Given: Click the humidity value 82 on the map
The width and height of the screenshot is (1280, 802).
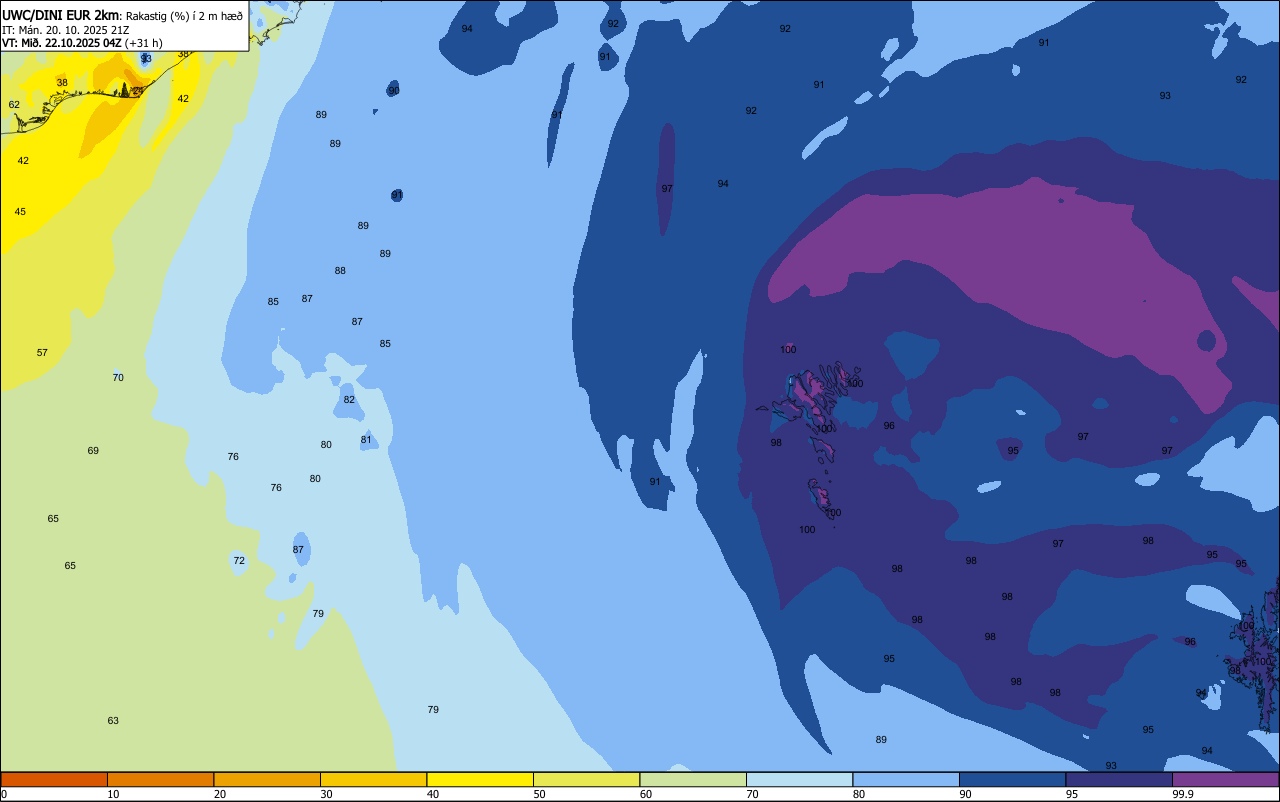Looking at the screenshot, I should point(349,400).
